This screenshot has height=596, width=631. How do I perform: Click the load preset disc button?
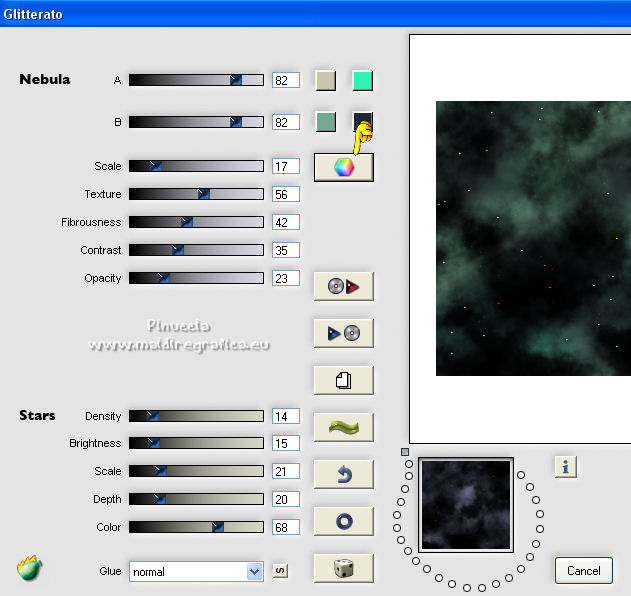[343, 286]
